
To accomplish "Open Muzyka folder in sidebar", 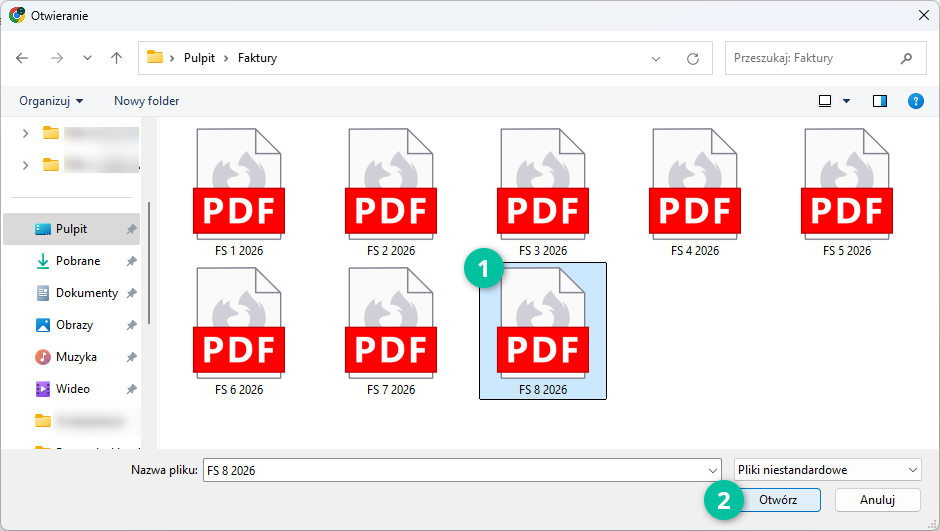I will 76,357.
